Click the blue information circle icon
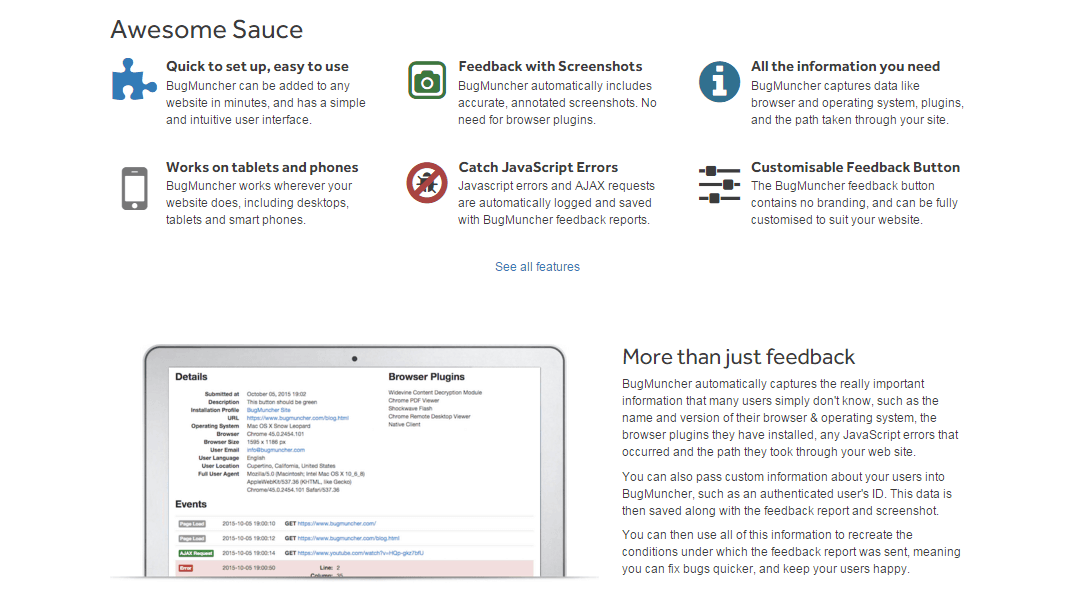Screen dimensions: 1075x611 pos(719,82)
